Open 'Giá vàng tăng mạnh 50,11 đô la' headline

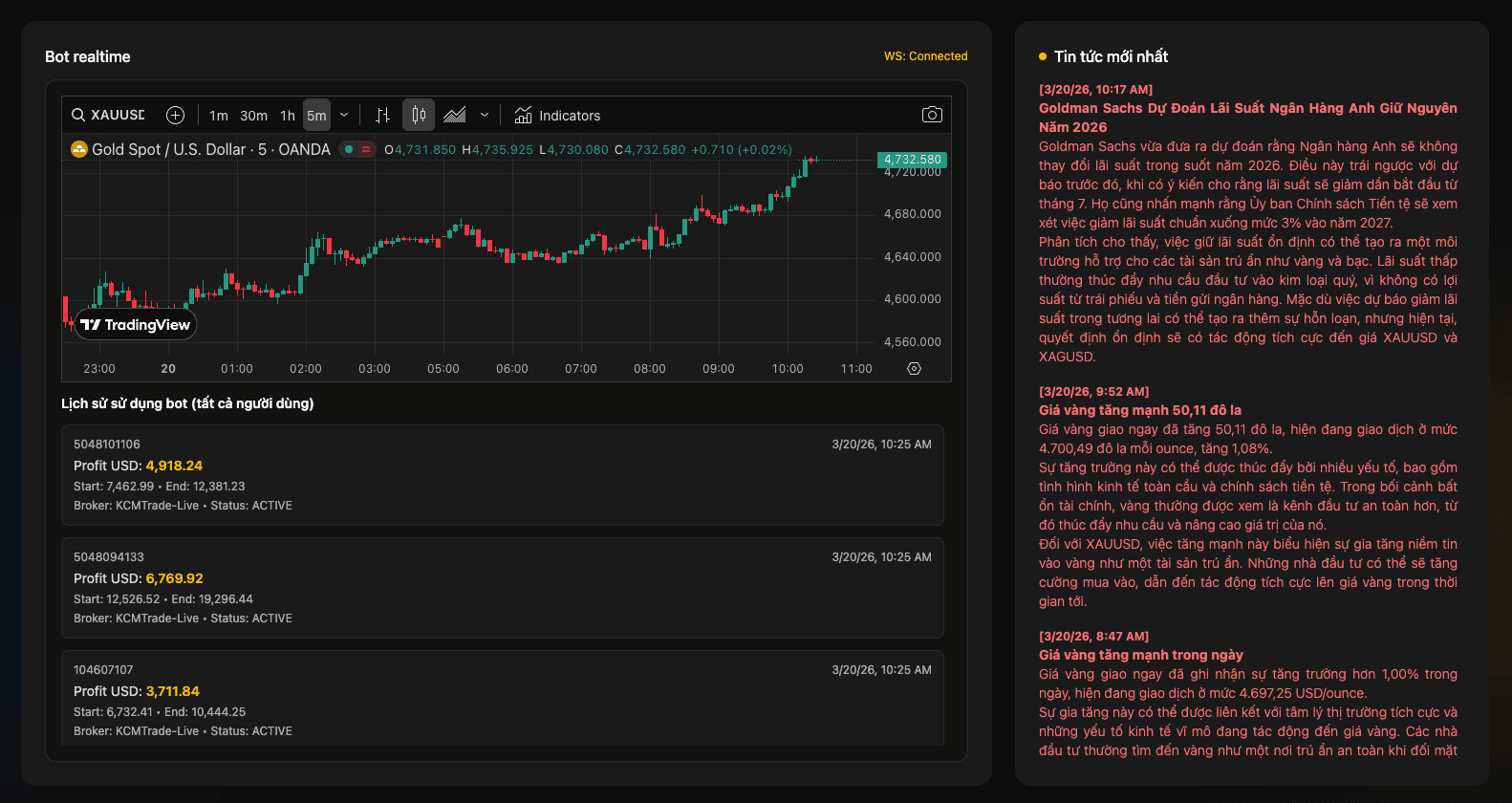(1140, 410)
